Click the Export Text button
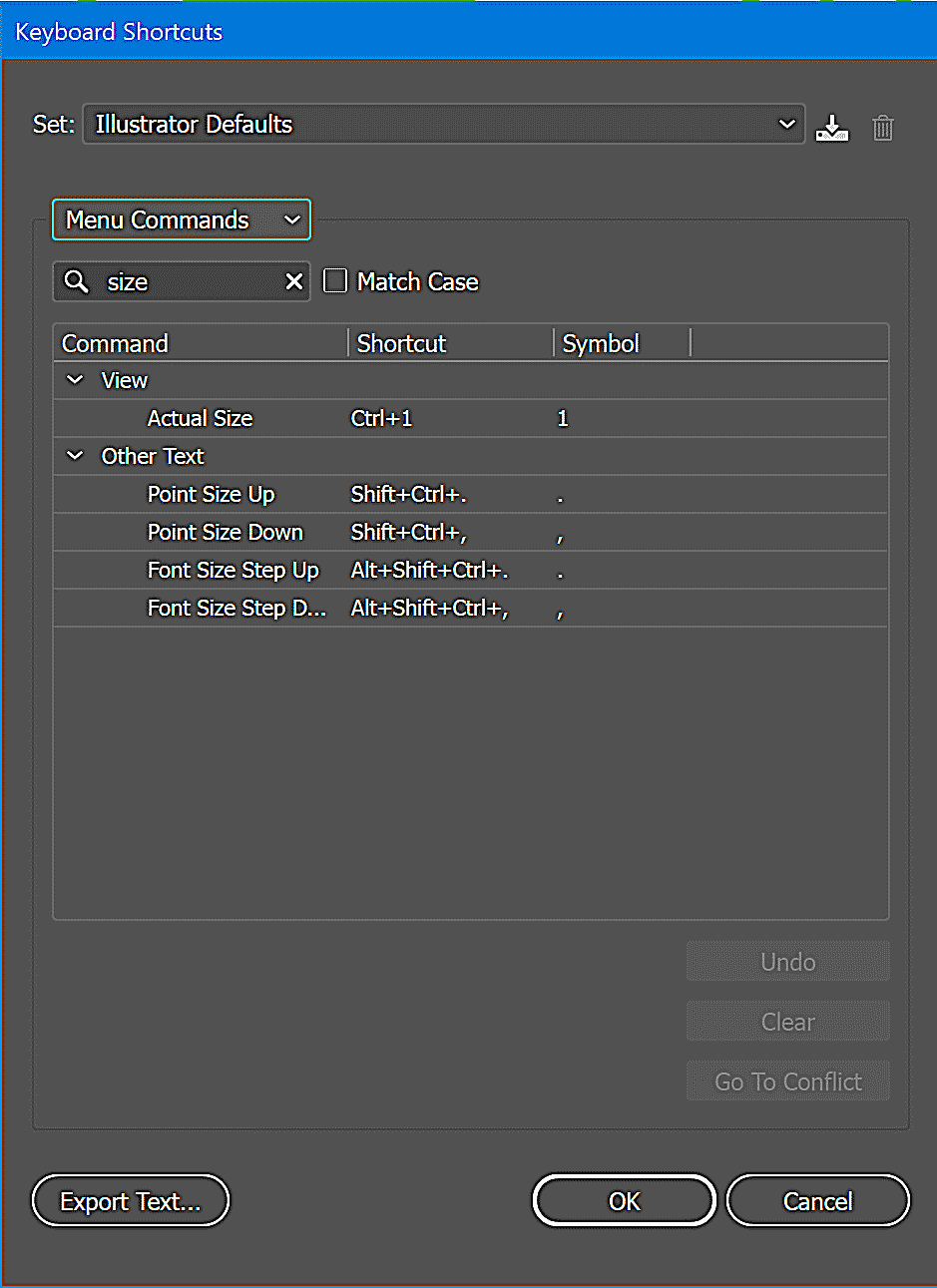Image resolution: width=937 pixels, height=1288 pixels. [130, 1200]
